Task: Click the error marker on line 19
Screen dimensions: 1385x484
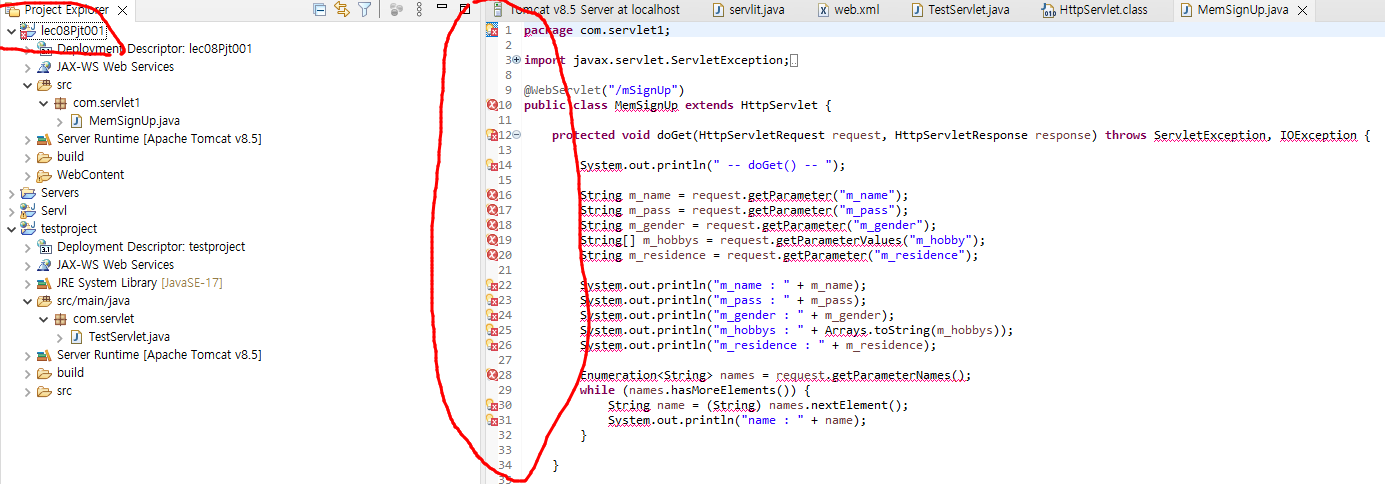Action: tap(491, 240)
